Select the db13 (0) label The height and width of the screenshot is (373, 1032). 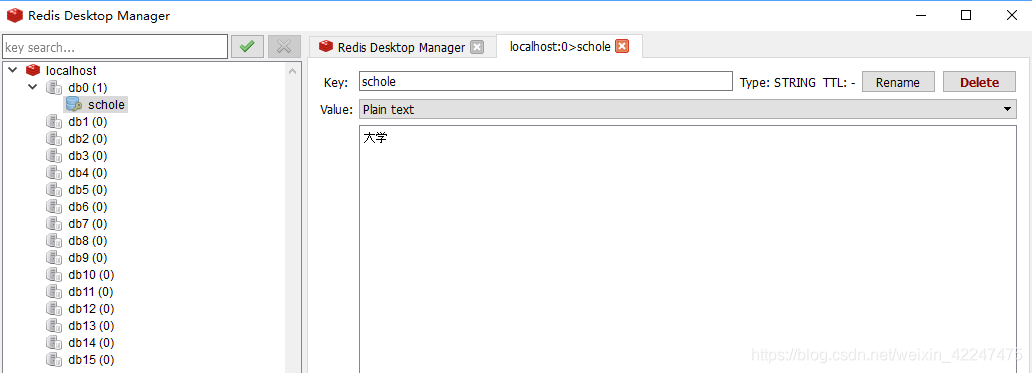point(91,326)
